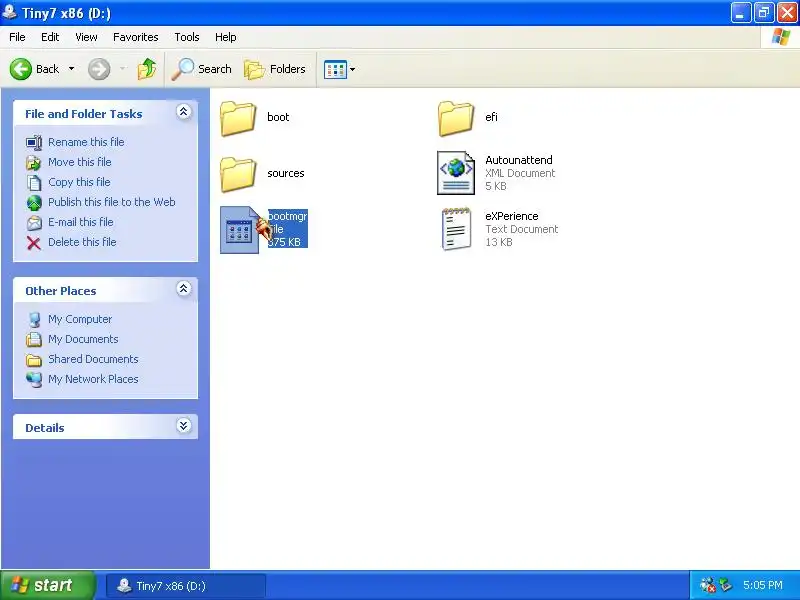This screenshot has height=600, width=800.
Task: Click the Forward arrow icon
Action: click(x=99, y=69)
